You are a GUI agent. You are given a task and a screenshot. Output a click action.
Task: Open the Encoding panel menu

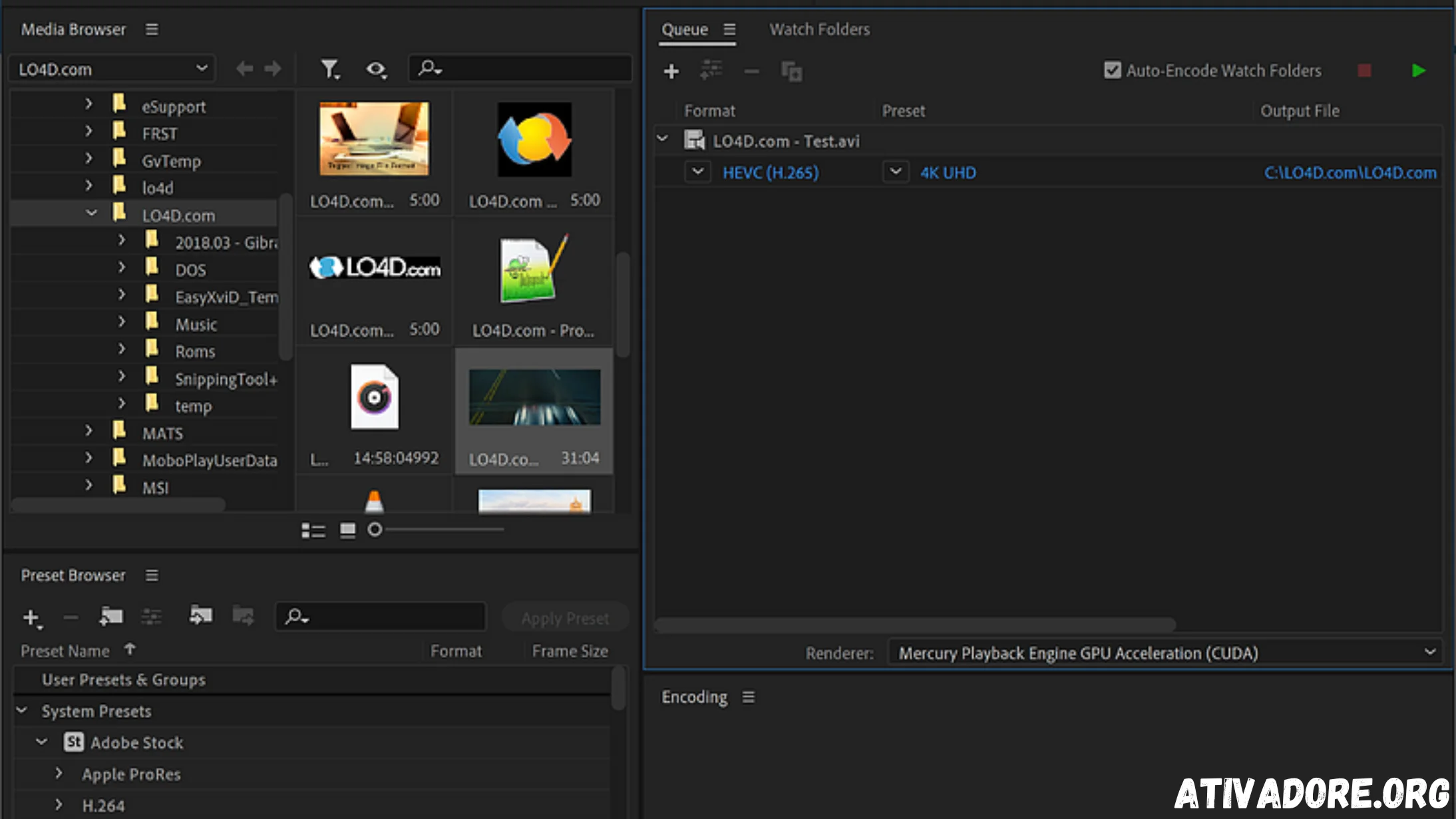point(748,697)
